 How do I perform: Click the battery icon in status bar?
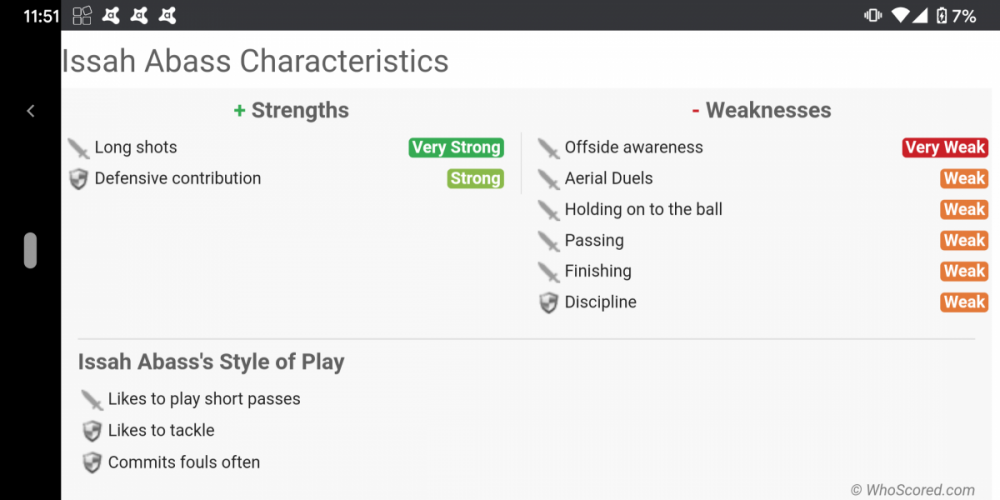tap(940, 15)
